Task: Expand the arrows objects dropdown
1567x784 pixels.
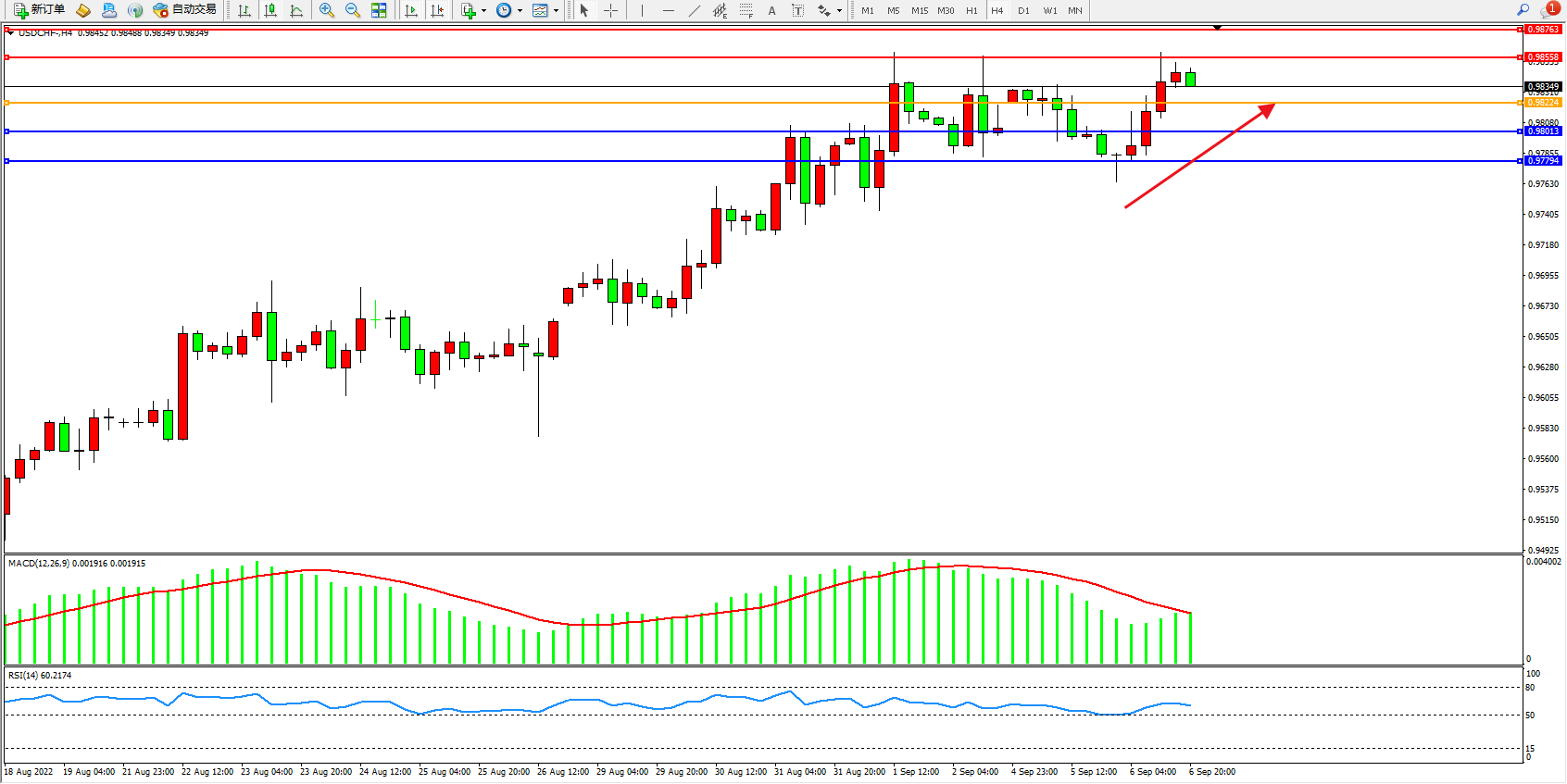Action: point(839,11)
